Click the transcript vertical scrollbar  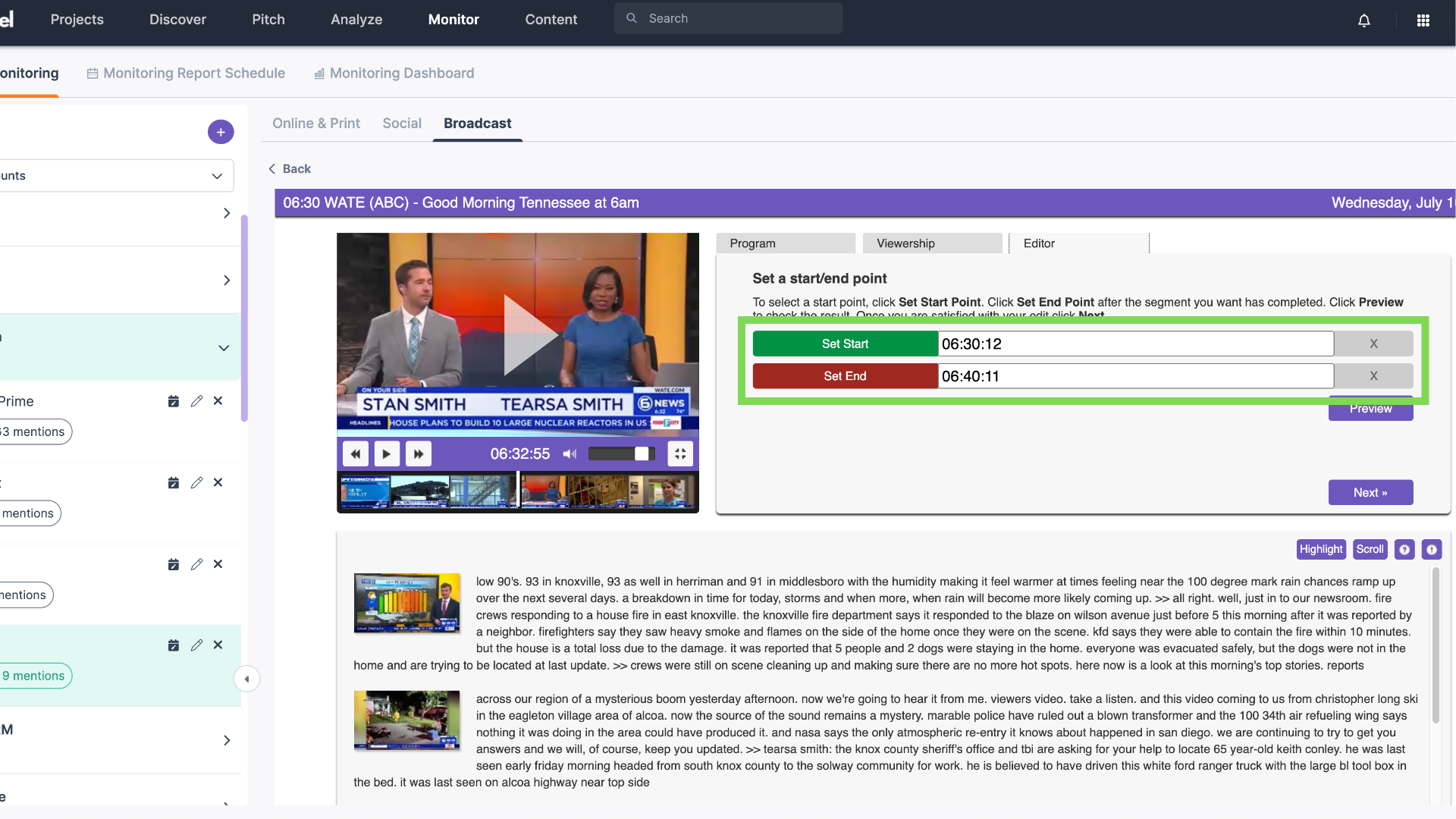(1436, 645)
